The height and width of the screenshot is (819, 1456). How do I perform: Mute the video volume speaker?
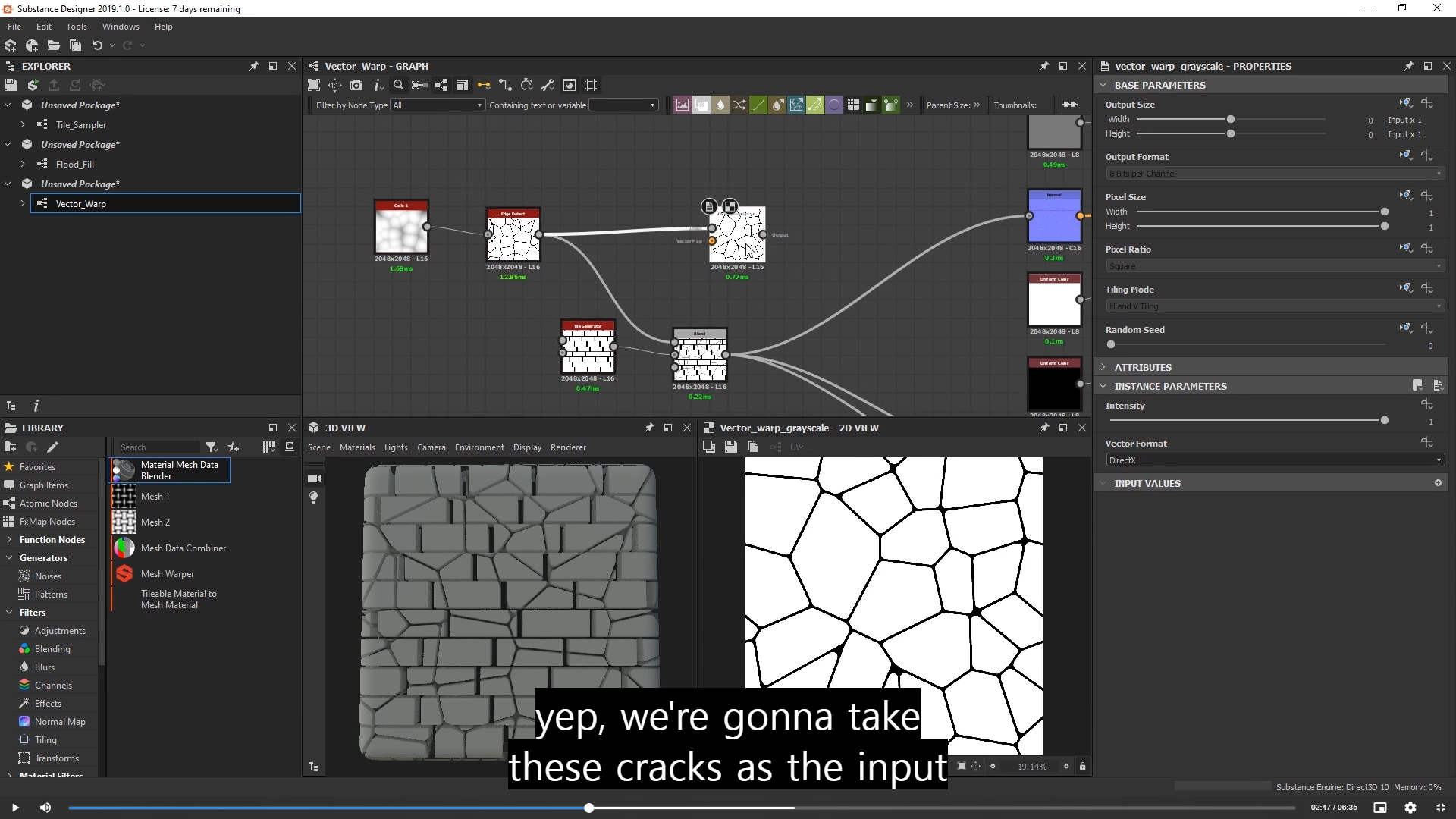(x=45, y=808)
